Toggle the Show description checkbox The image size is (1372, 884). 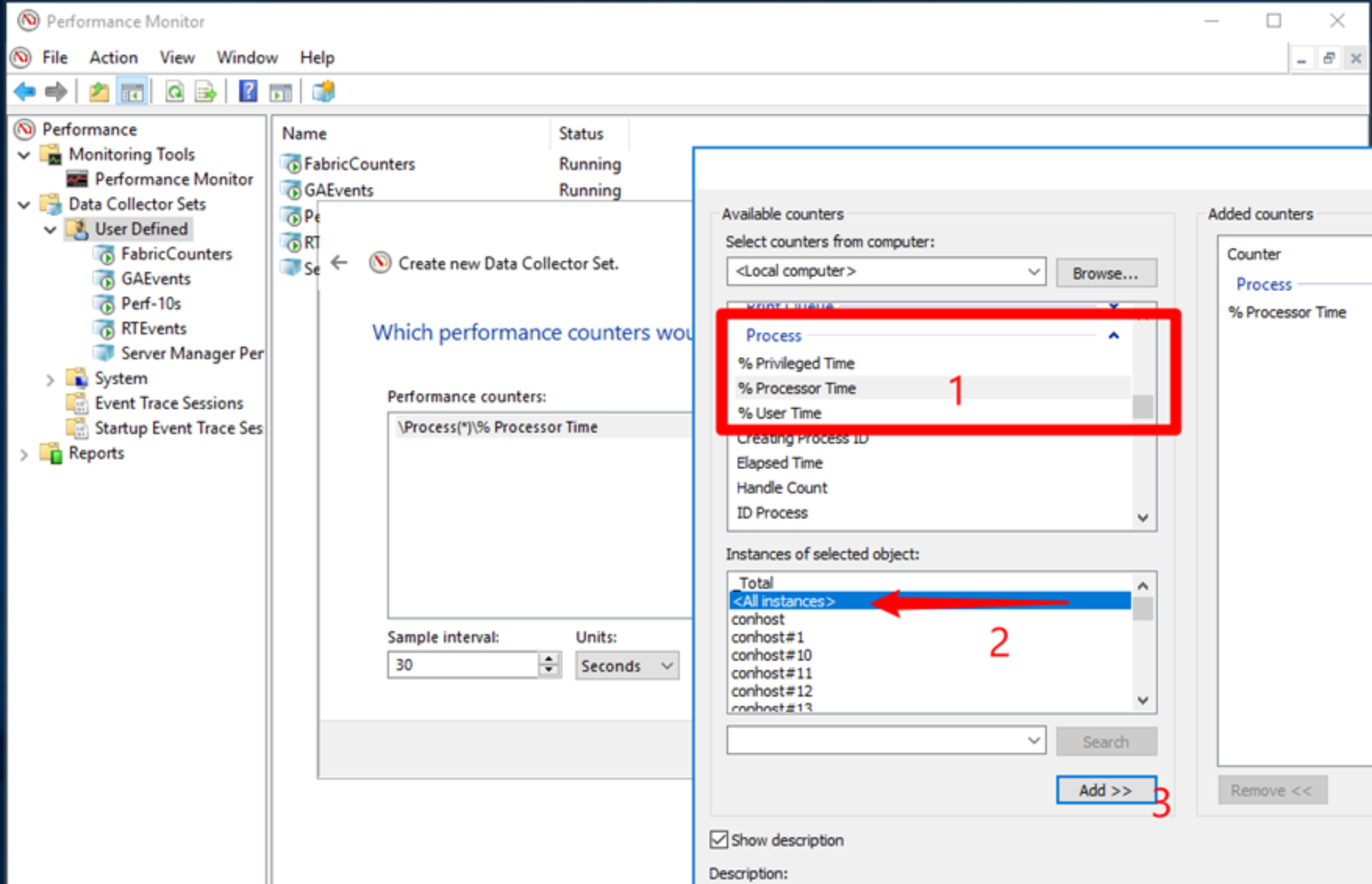(719, 839)
